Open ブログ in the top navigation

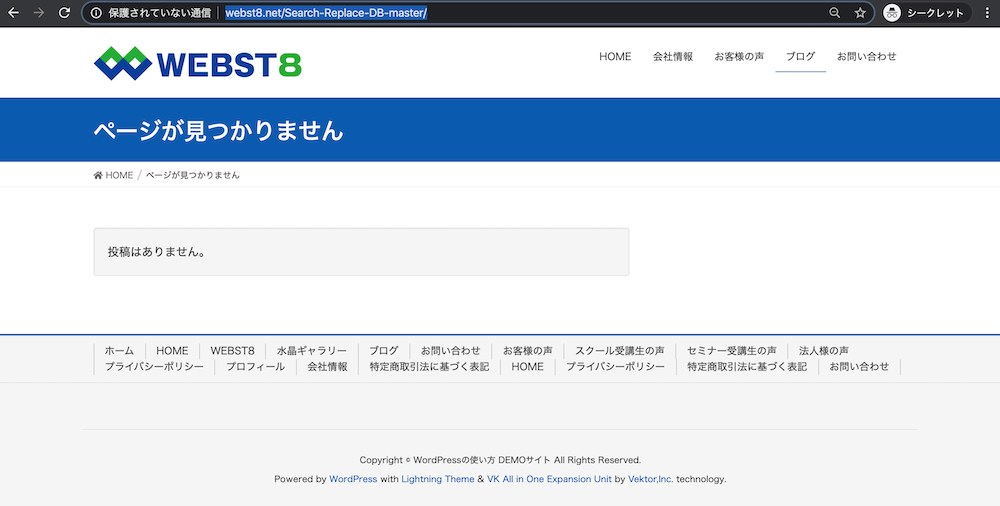click(x=800, y=56)
